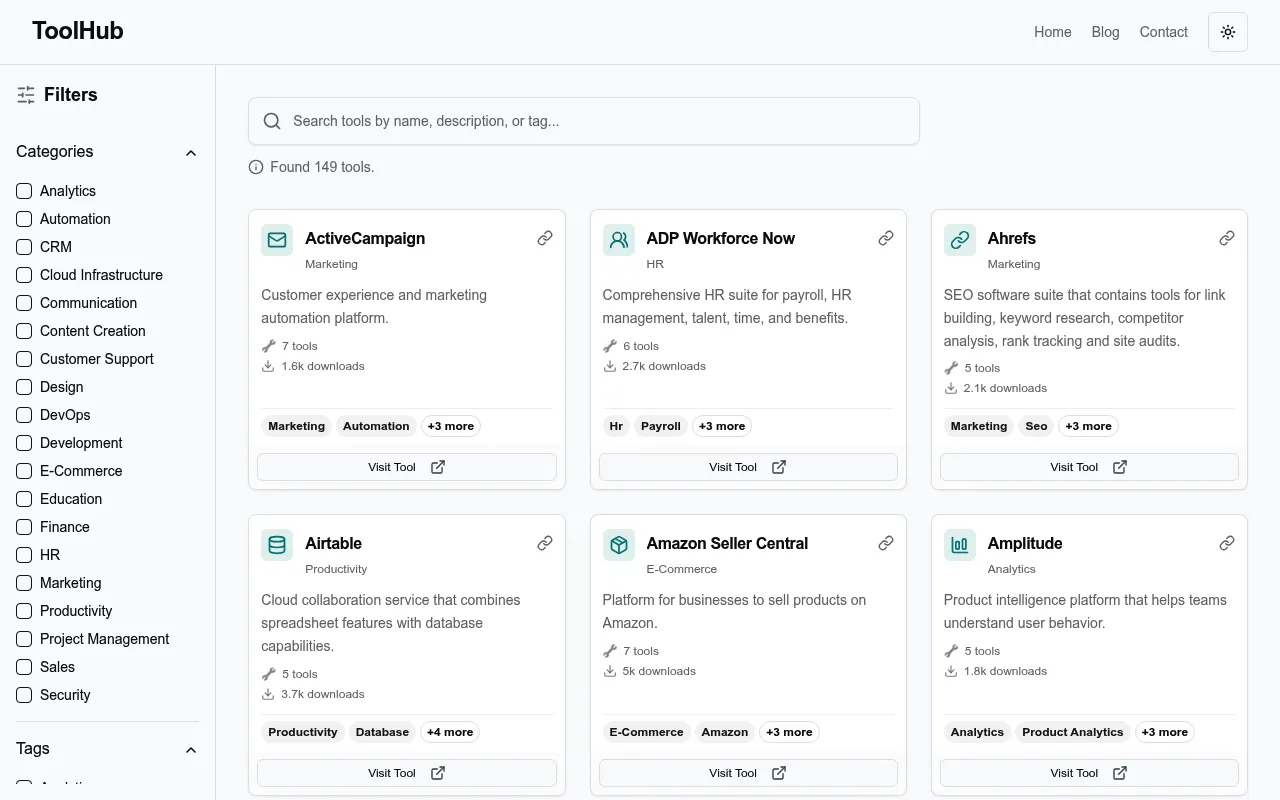The image size is (1280, 800).
Task: Select the Project Management category checkbox
Action: [x=24, y=639]
